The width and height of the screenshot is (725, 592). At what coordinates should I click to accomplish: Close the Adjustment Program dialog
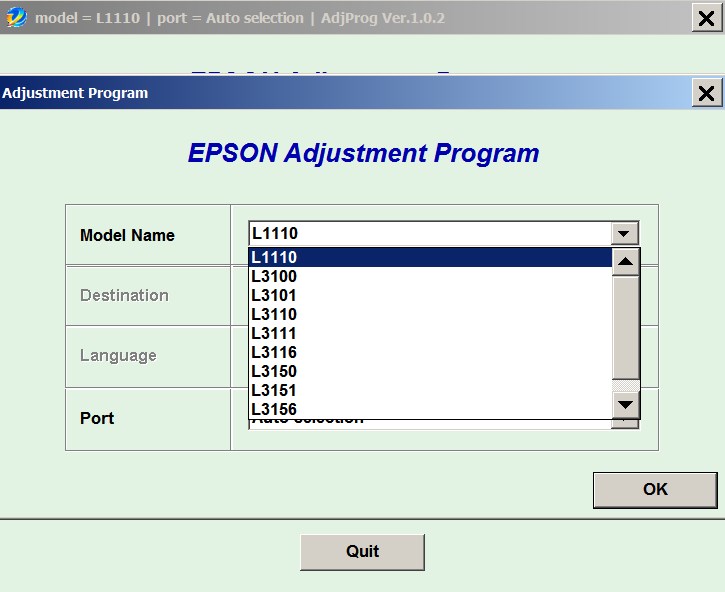[706, 93]
